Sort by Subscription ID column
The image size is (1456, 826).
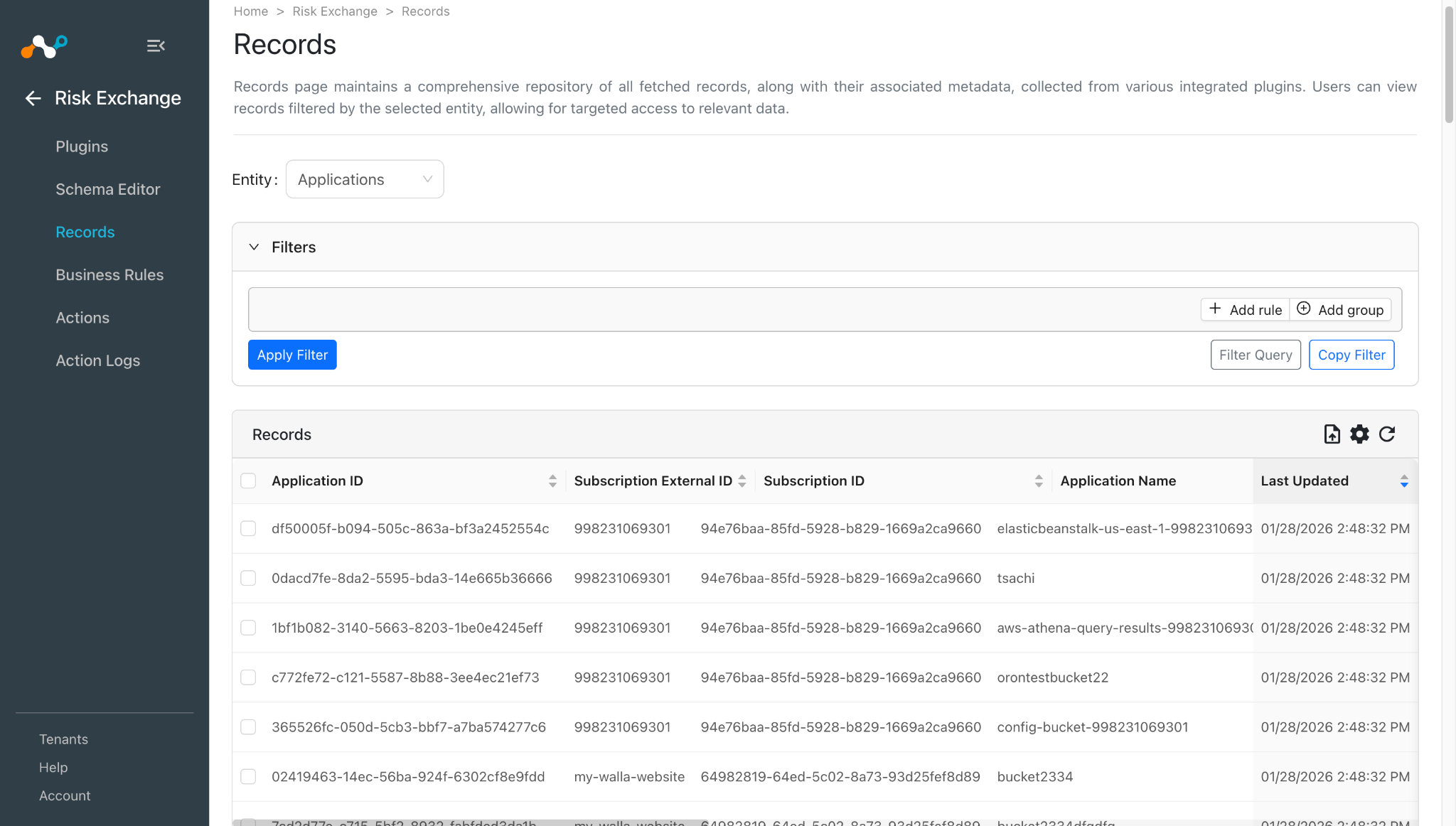(1039, 481)
